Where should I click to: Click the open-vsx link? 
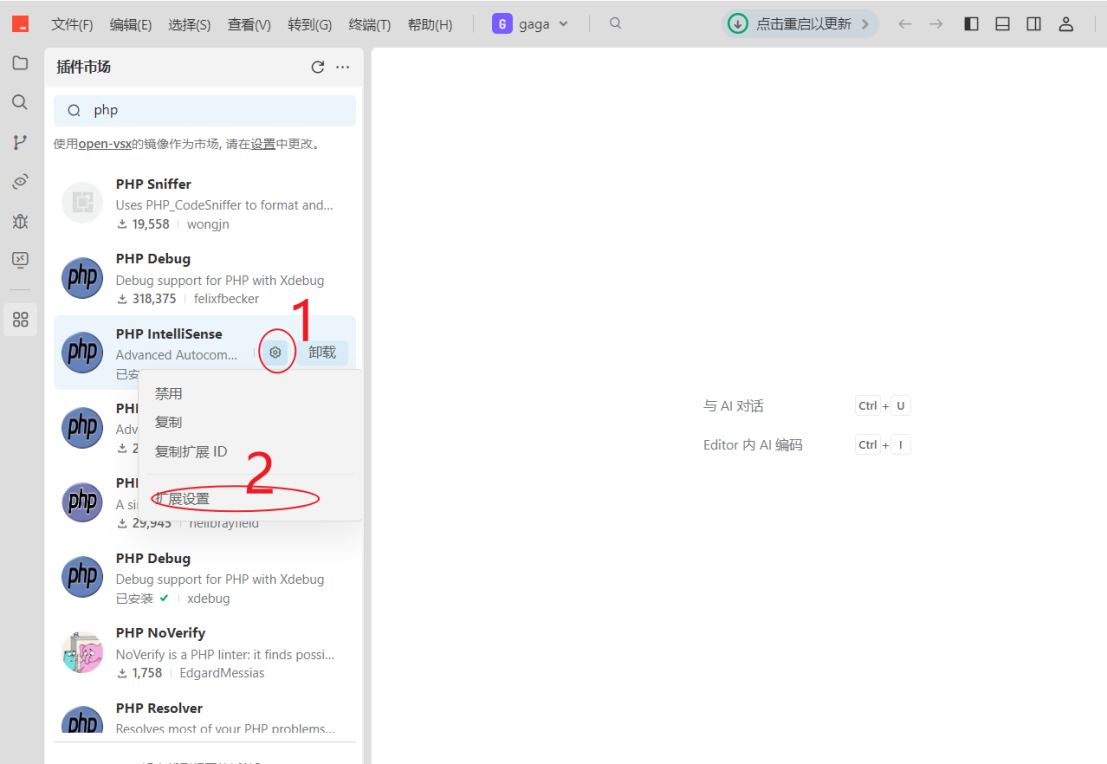104,144
